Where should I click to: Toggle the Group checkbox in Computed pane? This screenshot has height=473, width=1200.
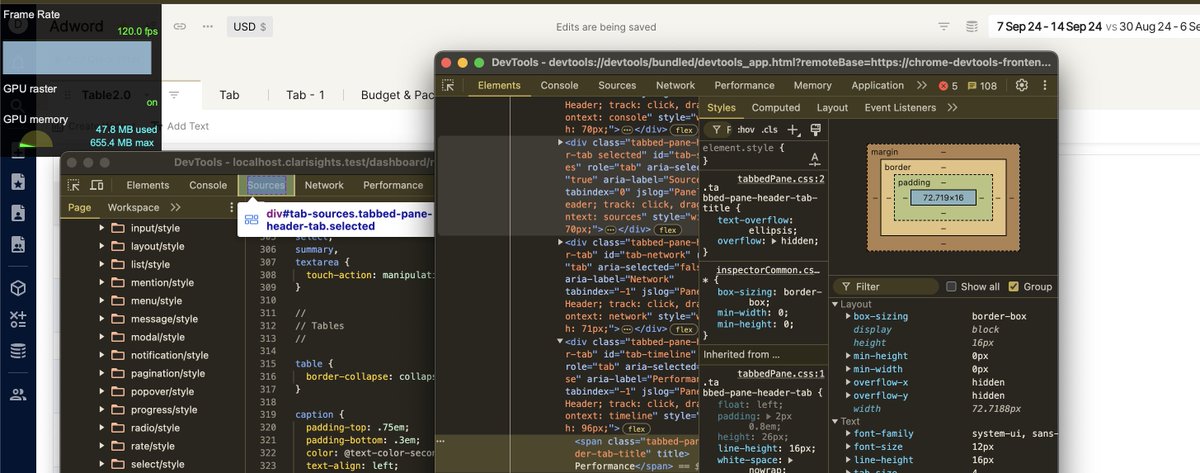(1014, 287)
